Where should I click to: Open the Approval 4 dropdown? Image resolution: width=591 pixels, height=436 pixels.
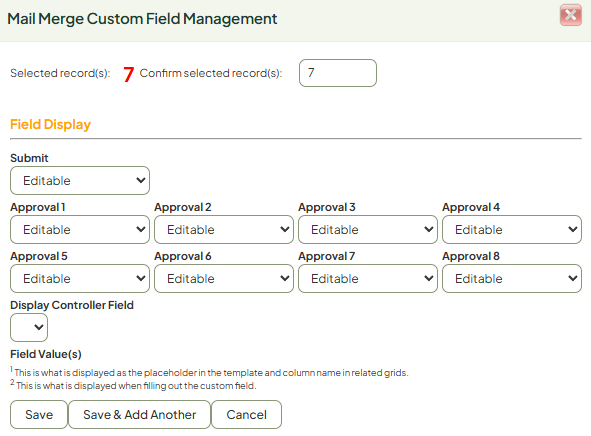click(x=512, y=229)
